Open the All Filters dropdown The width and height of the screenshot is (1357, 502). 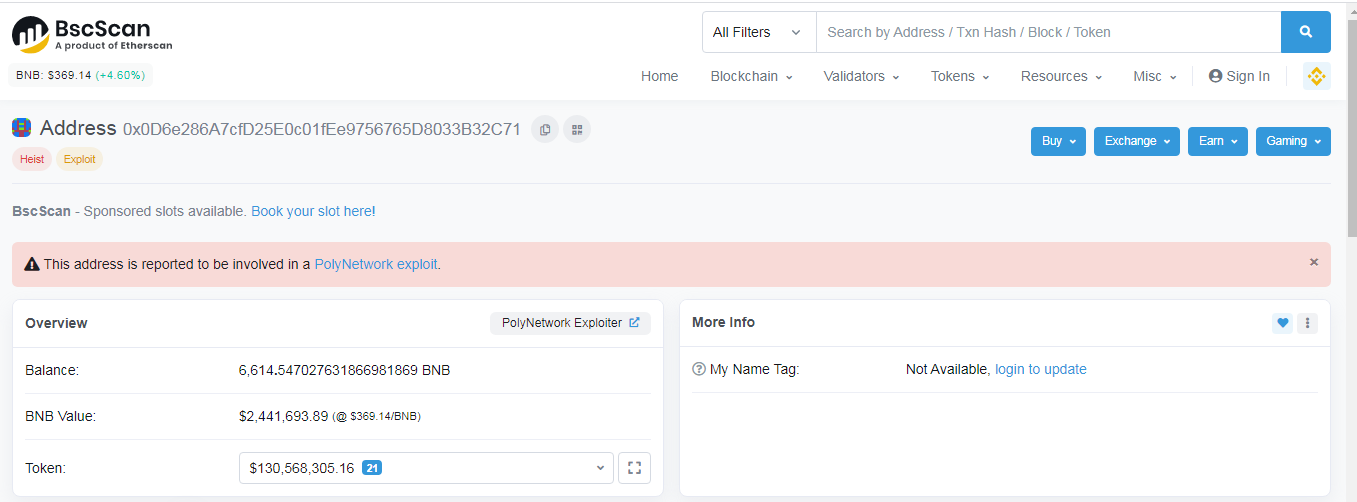[x=759, y=32]
